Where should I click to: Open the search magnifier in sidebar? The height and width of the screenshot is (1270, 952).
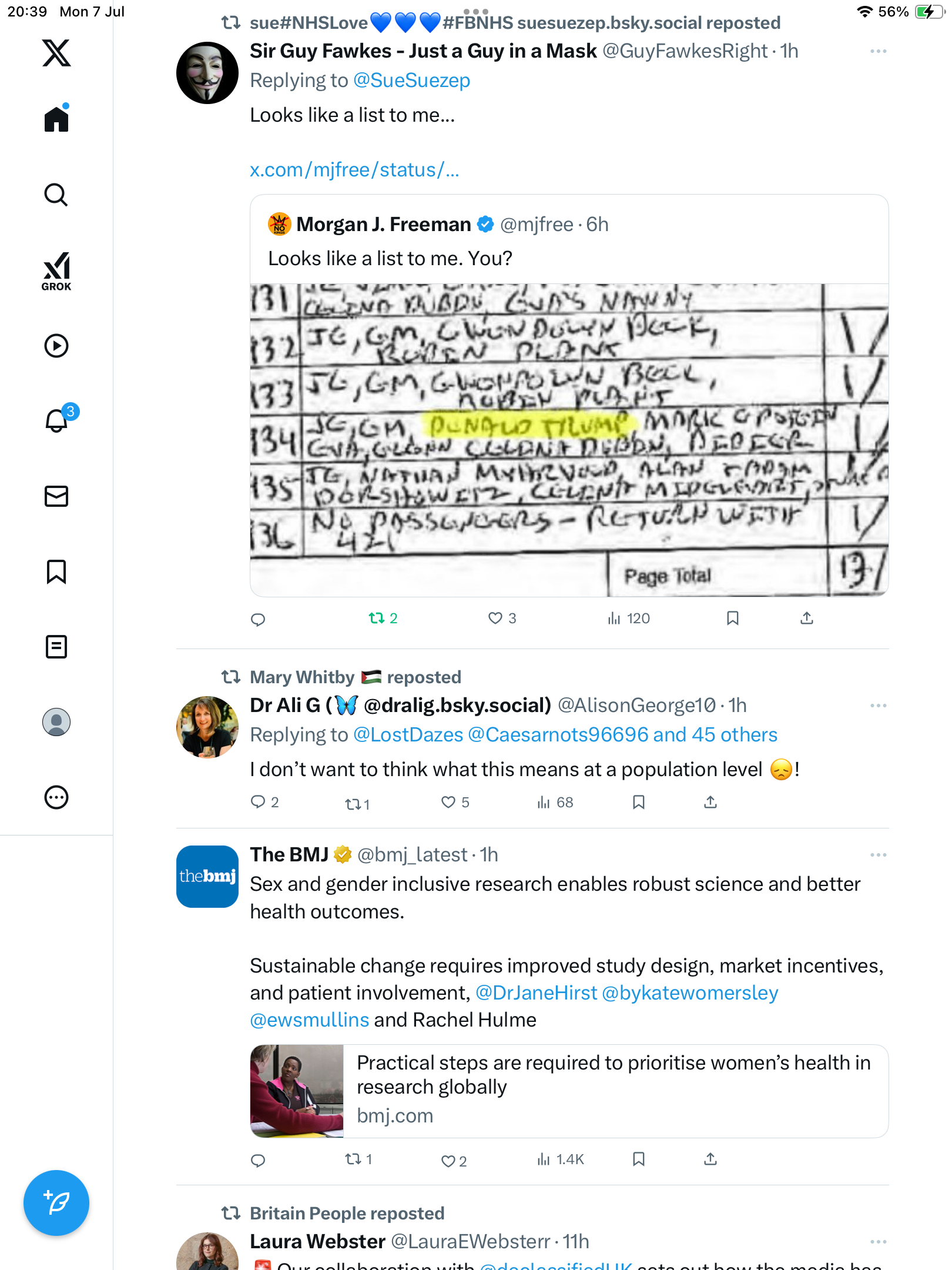(x=56, y=195)
